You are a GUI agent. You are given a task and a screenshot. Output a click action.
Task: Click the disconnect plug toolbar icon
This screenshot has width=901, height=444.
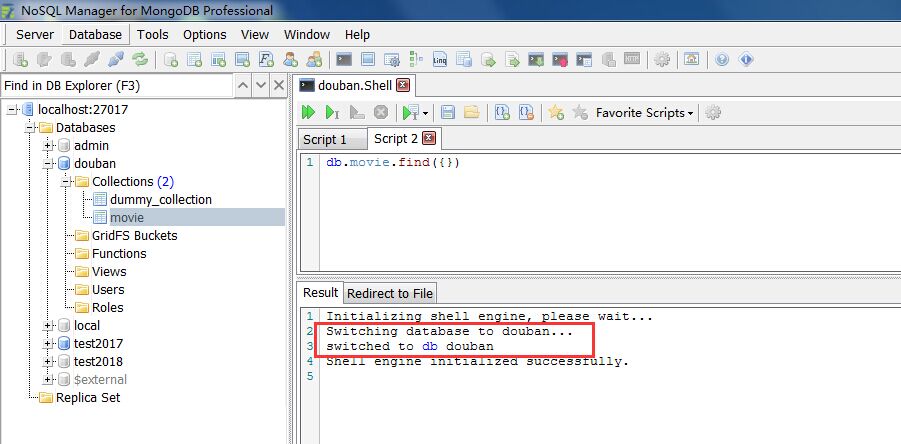92,59
